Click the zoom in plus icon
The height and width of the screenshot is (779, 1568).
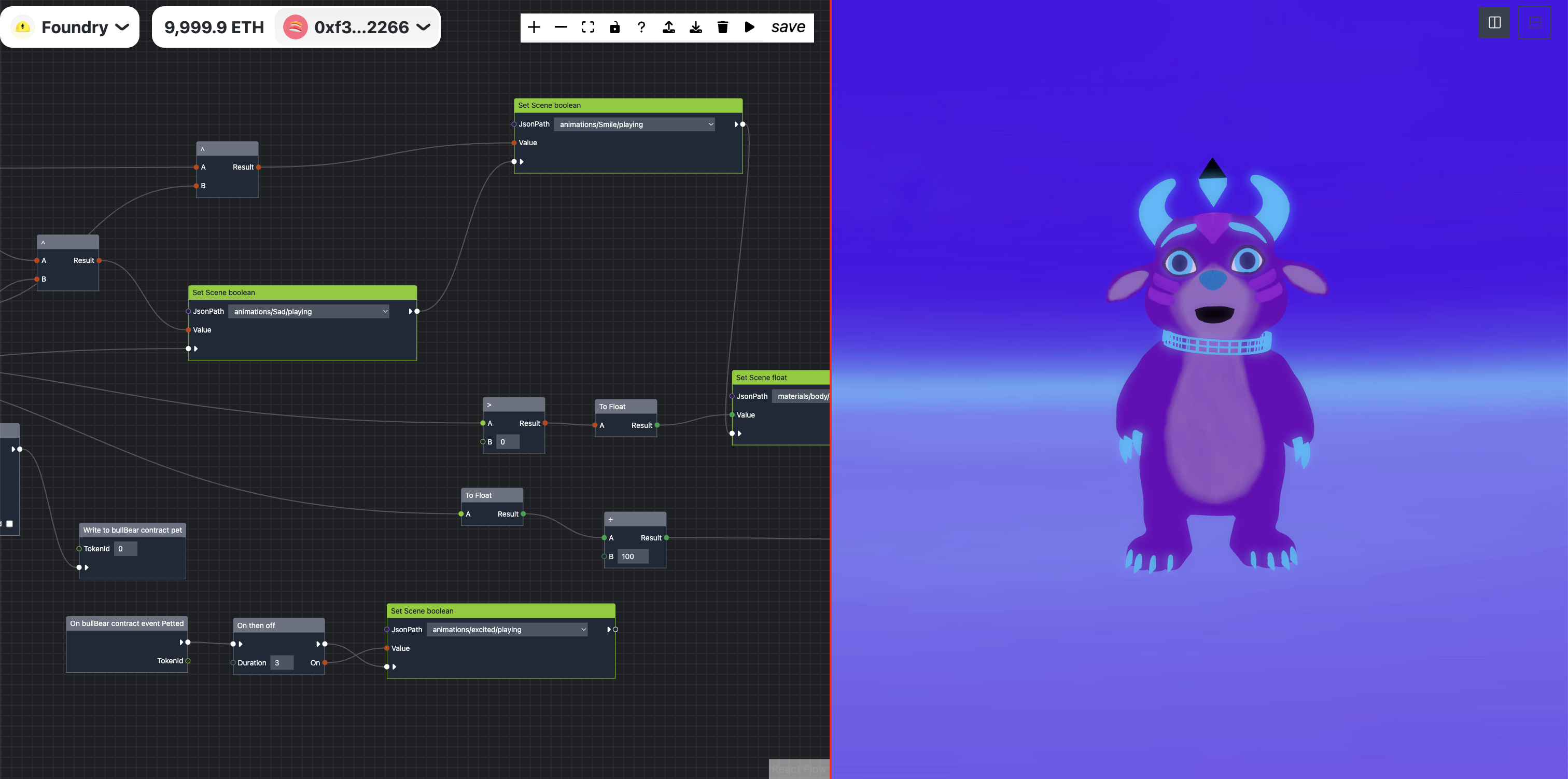534,27
